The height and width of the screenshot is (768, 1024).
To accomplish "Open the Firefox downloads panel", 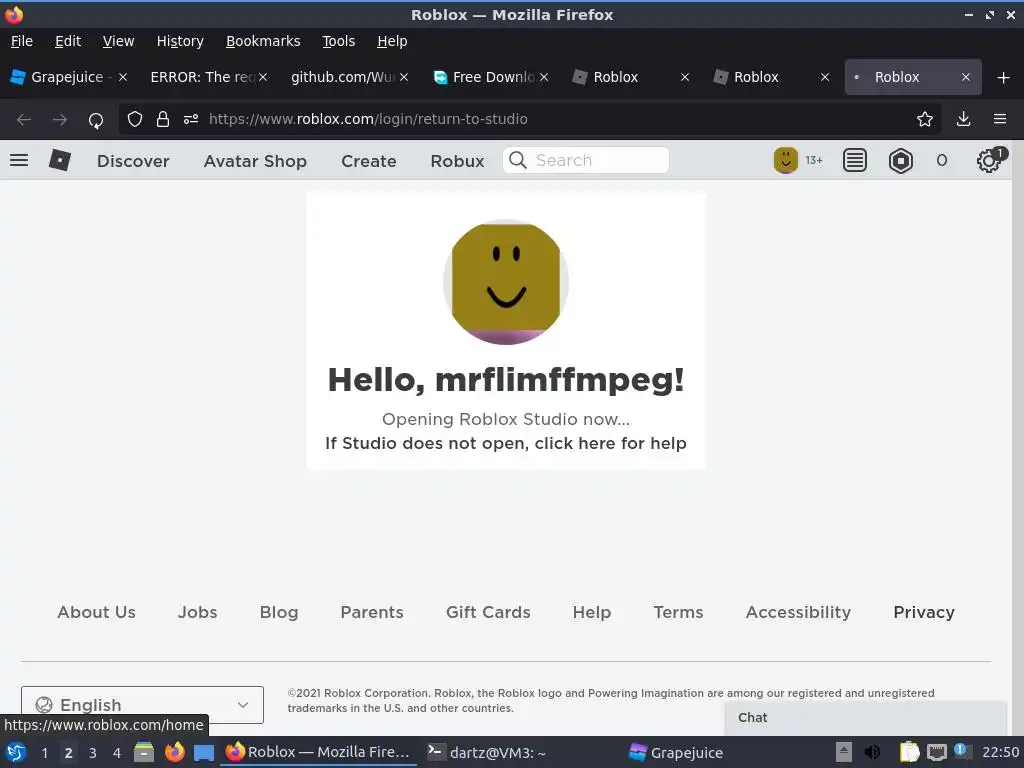I will pos(963,119).
